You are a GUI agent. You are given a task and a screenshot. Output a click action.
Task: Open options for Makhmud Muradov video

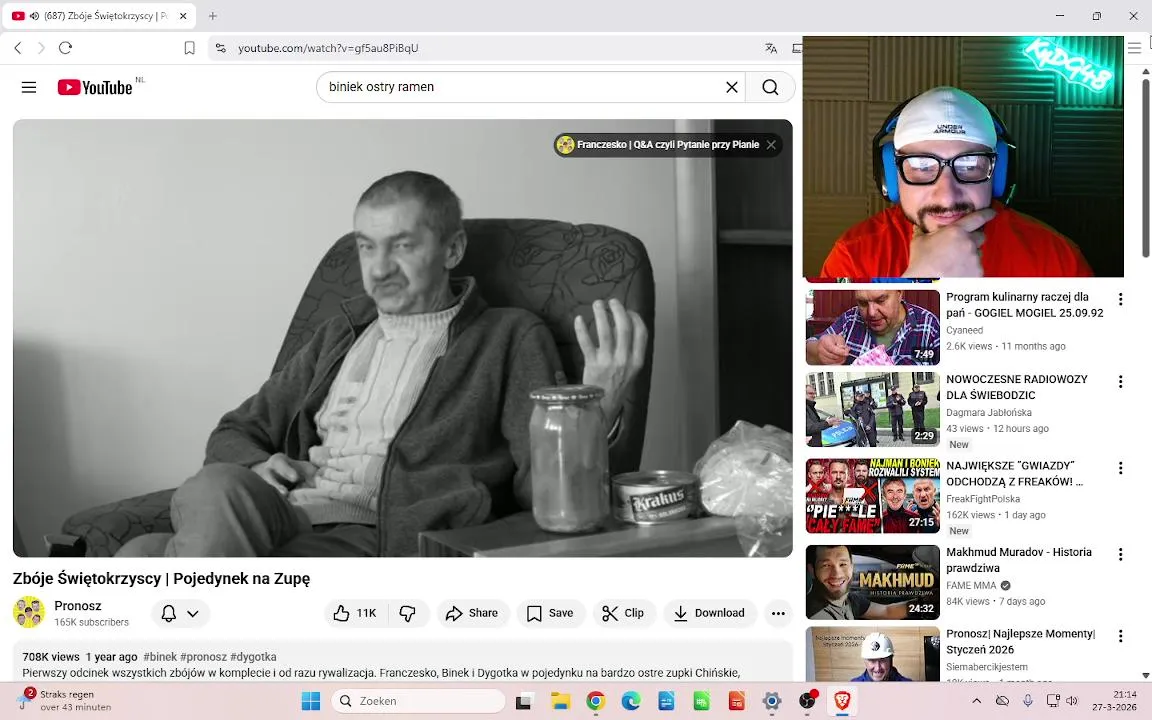point(1120,554)
